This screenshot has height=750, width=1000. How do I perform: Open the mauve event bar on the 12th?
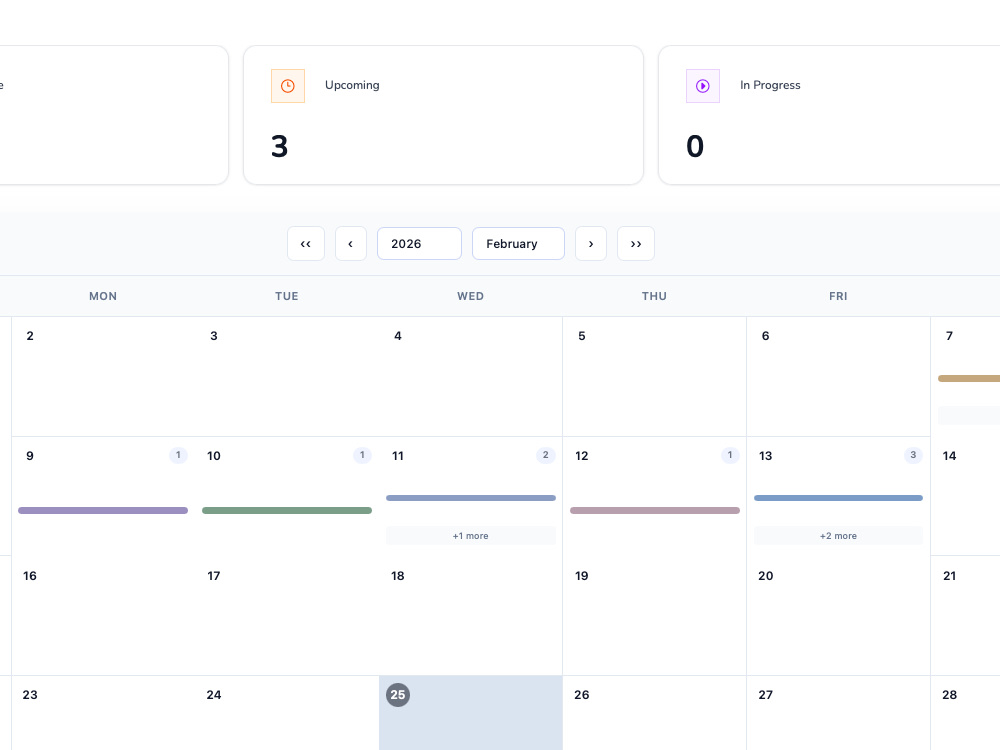tap(654, 510)
